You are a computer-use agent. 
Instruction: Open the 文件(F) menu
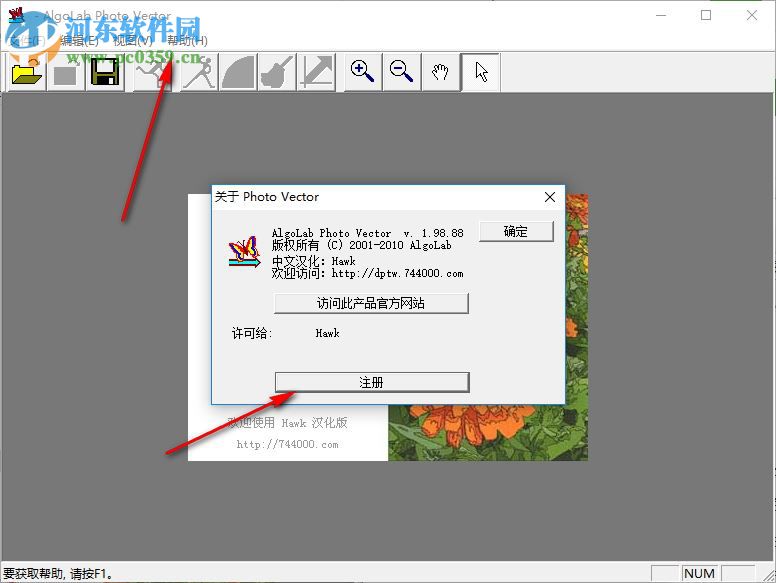[28, 40]
